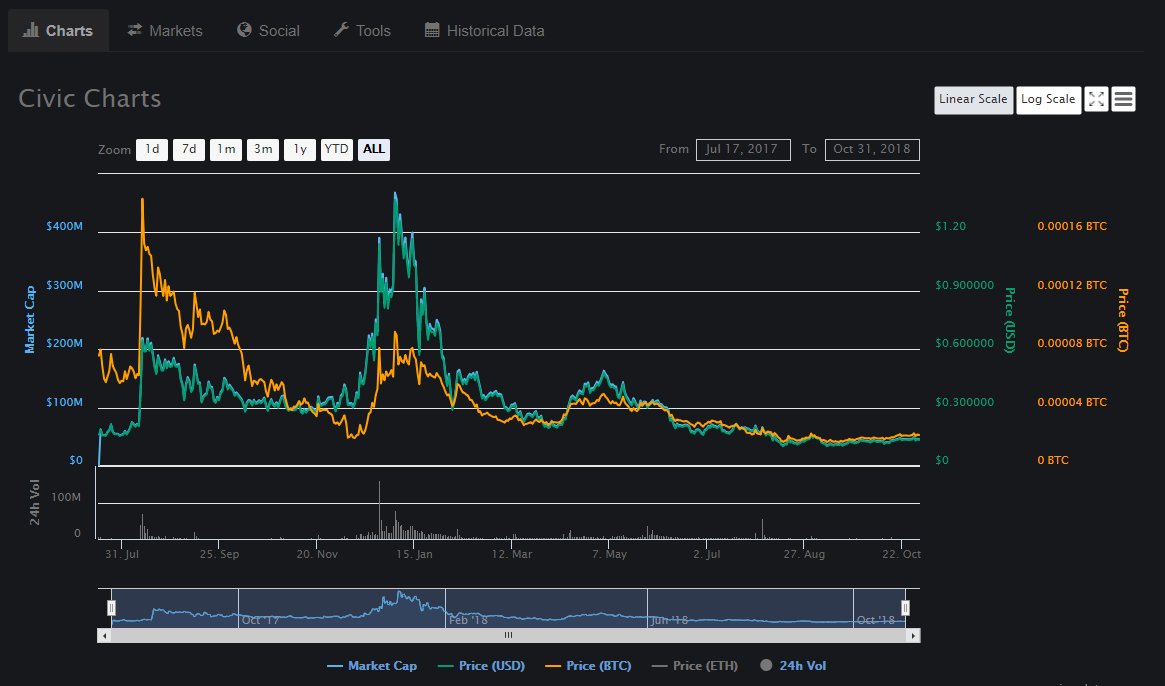The height and width of the screenshot is (686, 1165).
Task: Click the Jun '18 navigator label
Action: click(669, 620)
